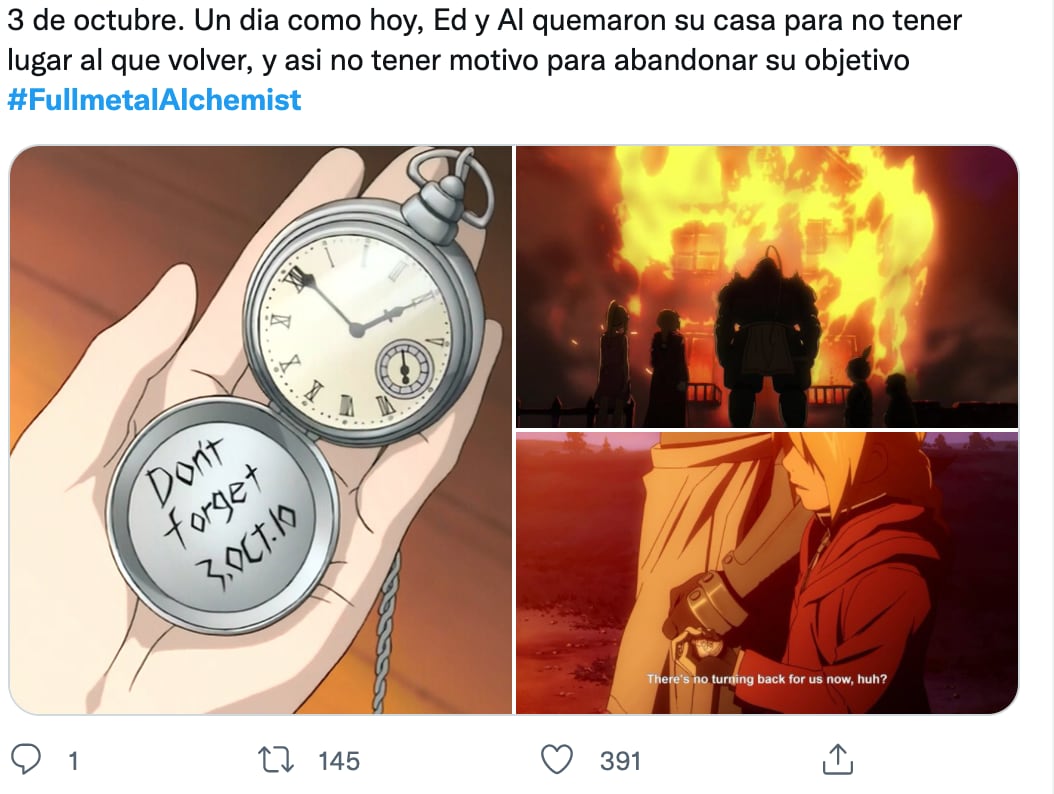This screenshot has width=1054, height=794.
Task: Click the like count 391
Action: pyautogui.click(x=620, y=760)
